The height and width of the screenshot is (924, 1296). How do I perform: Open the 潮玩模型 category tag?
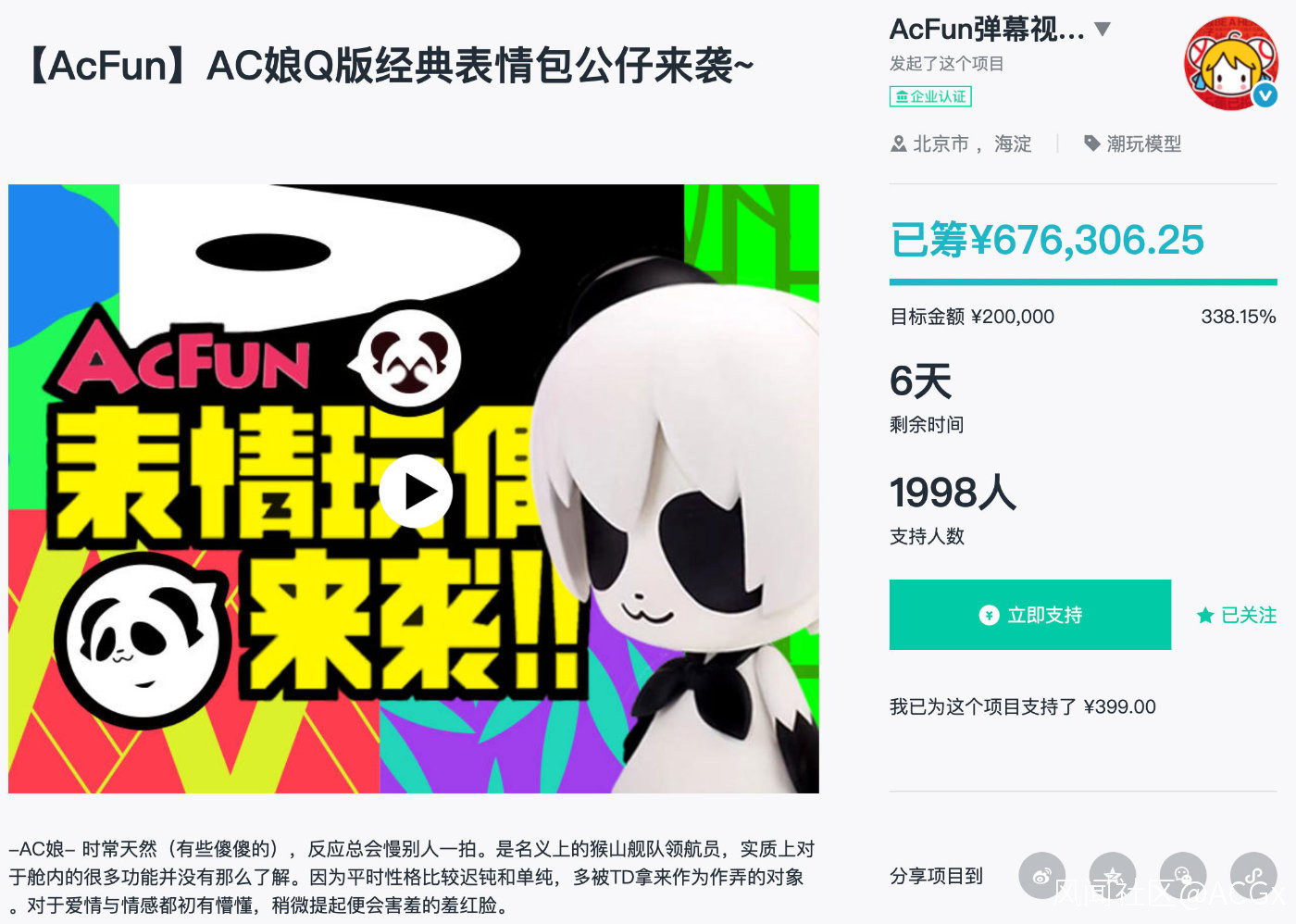point(1144,144)
